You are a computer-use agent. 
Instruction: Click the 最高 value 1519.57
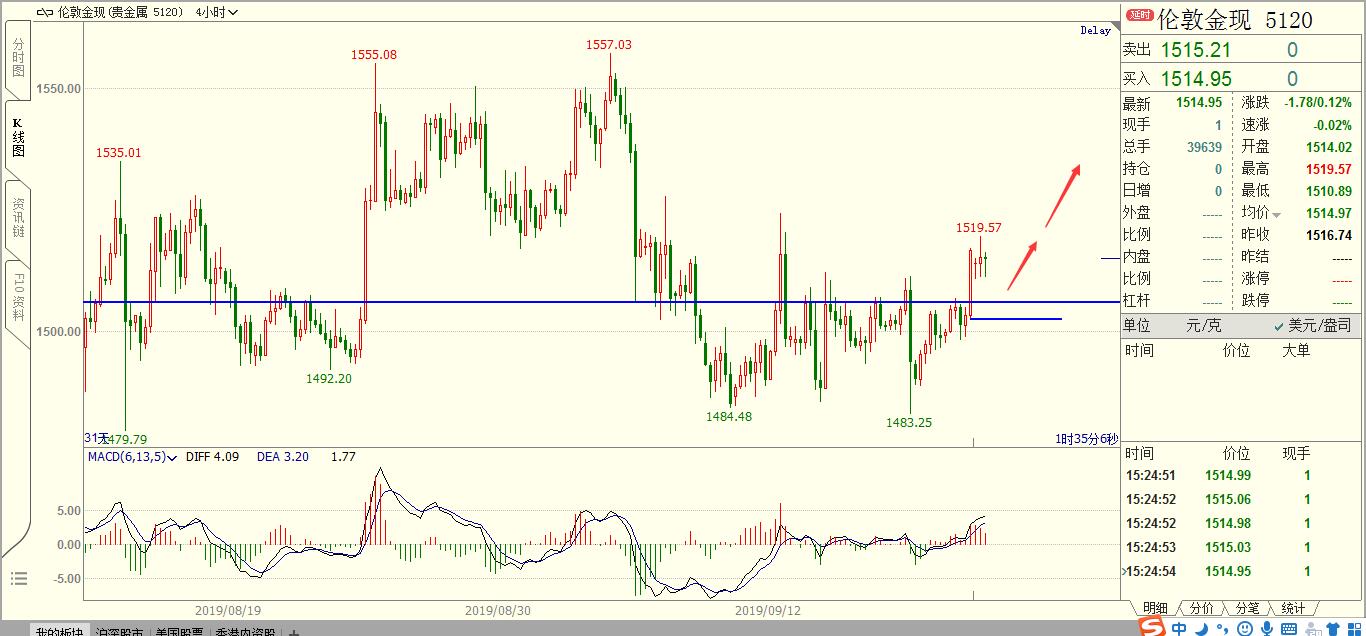(1329, 169)
